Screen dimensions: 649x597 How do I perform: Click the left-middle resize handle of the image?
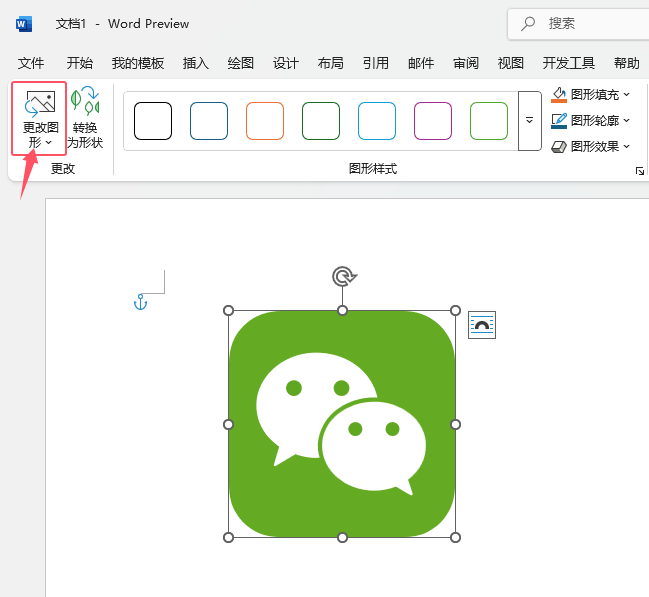pos(228,424)
